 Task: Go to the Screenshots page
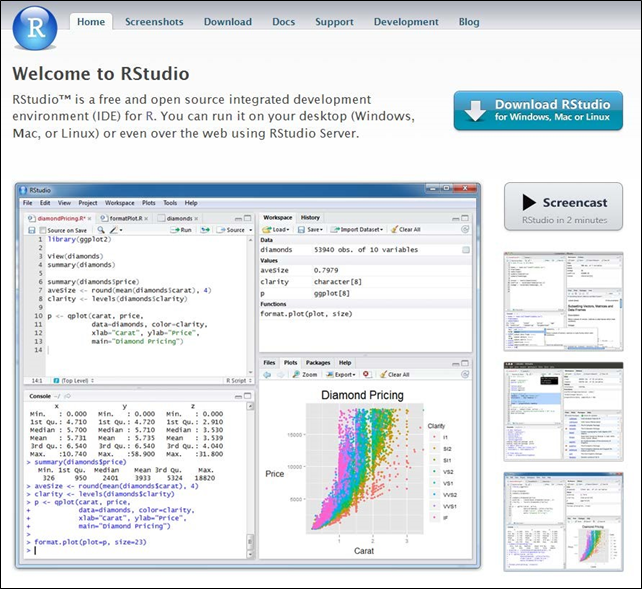tap(154, 22)
